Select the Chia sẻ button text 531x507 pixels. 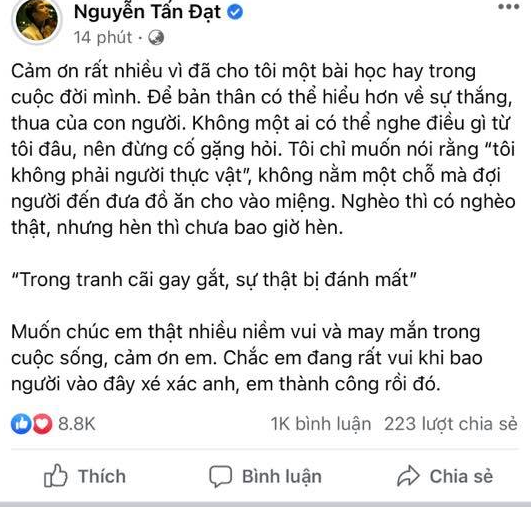(x=461, y=476)
